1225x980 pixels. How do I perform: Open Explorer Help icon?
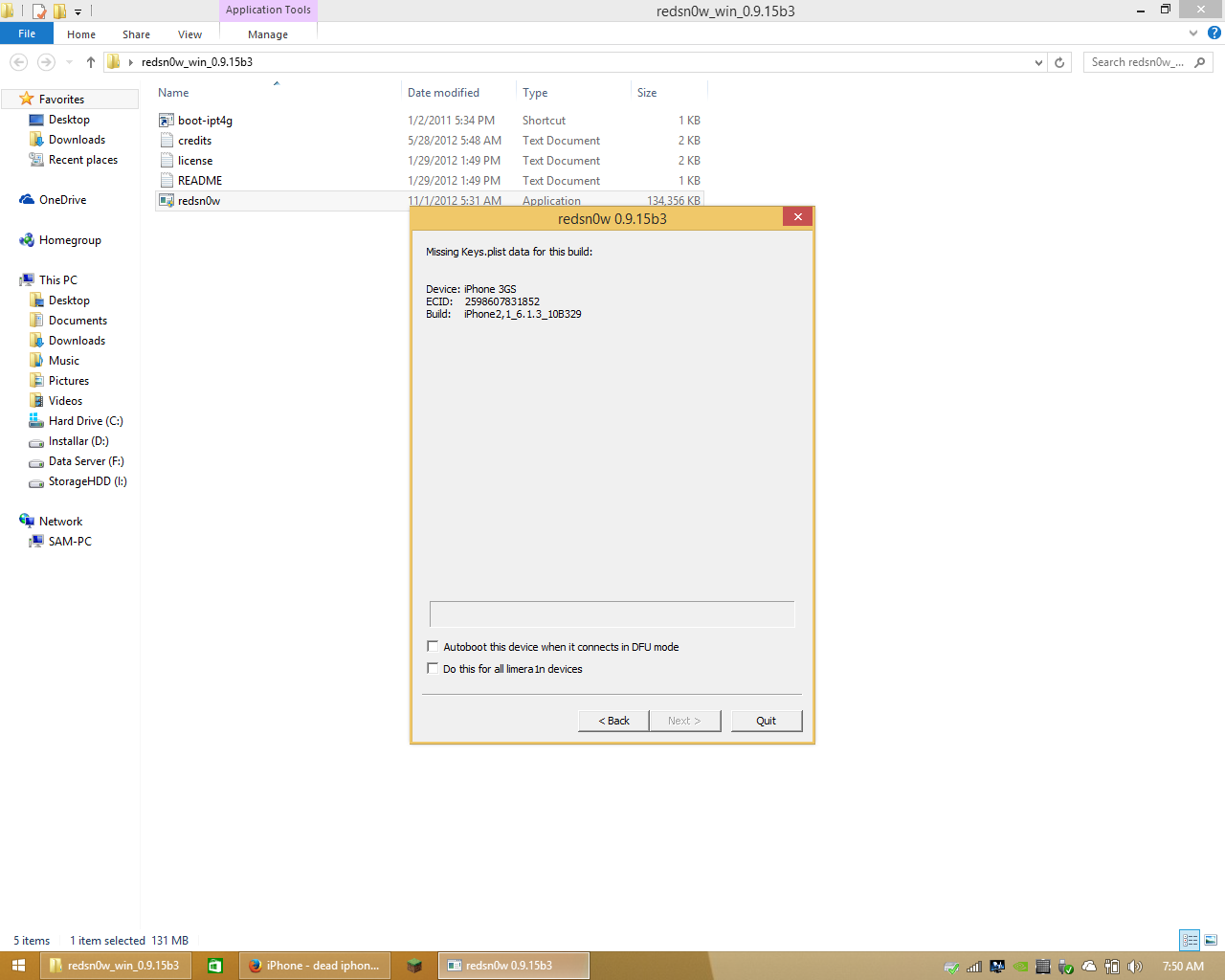tap(1214, 33)
